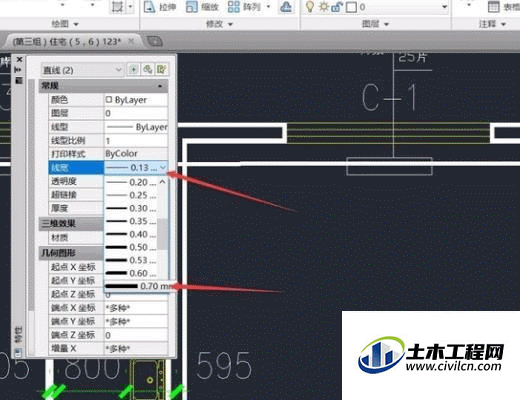The image size is (520, 400).
Task: Click the 端点 Z 坐标 value field
Action: point(136,335)
